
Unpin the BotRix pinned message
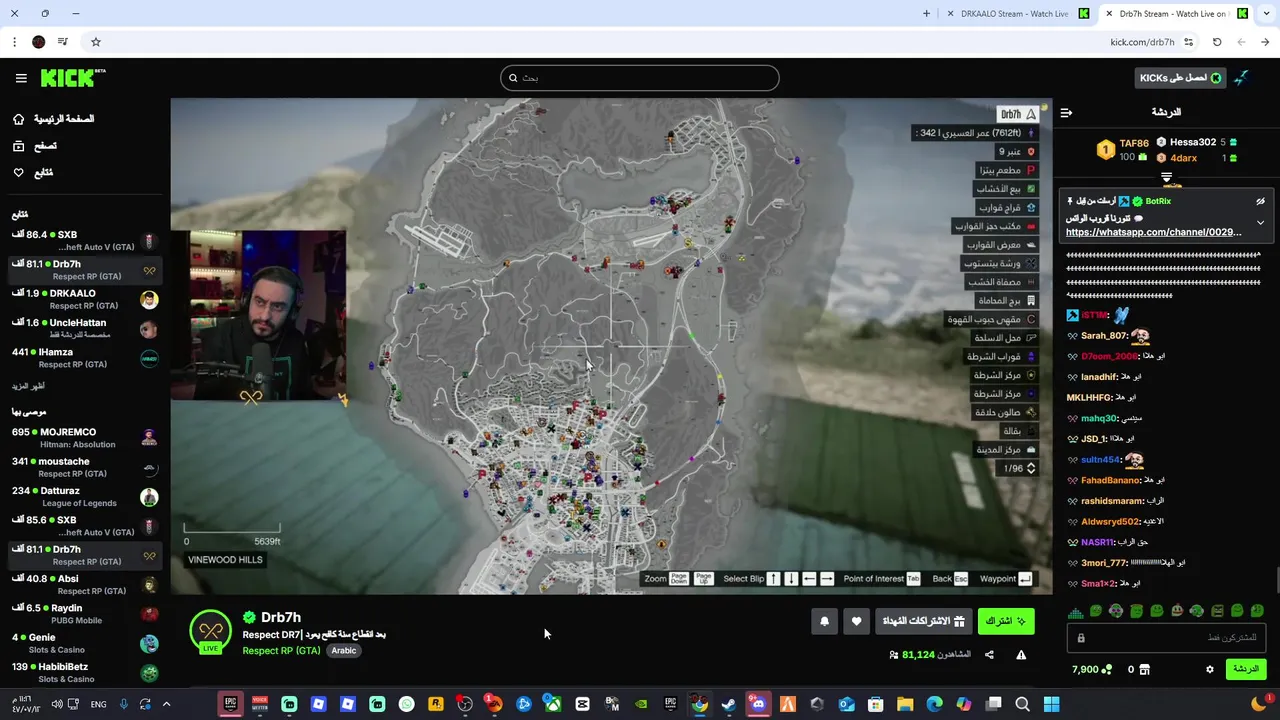click(1260, 201)
